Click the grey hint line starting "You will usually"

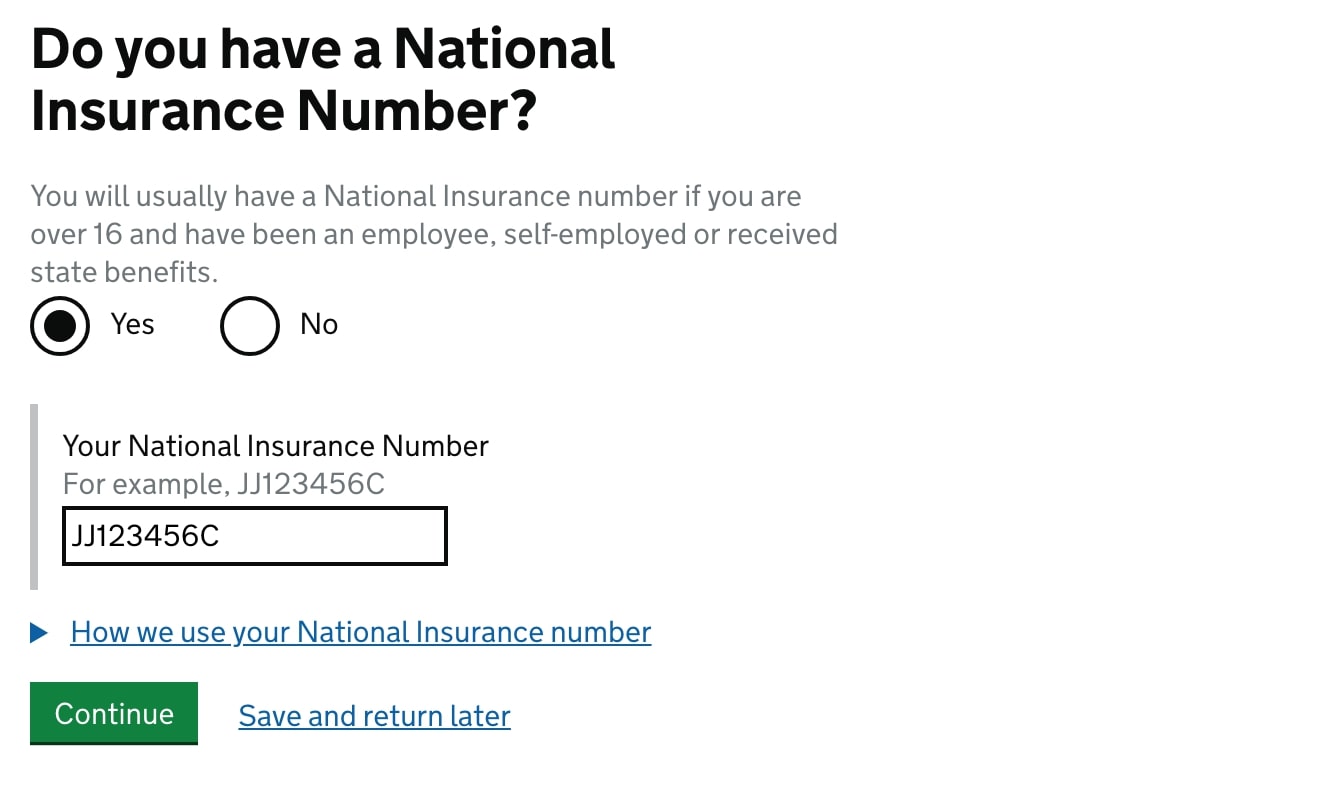pyautogui.click(x=416, y=196)
